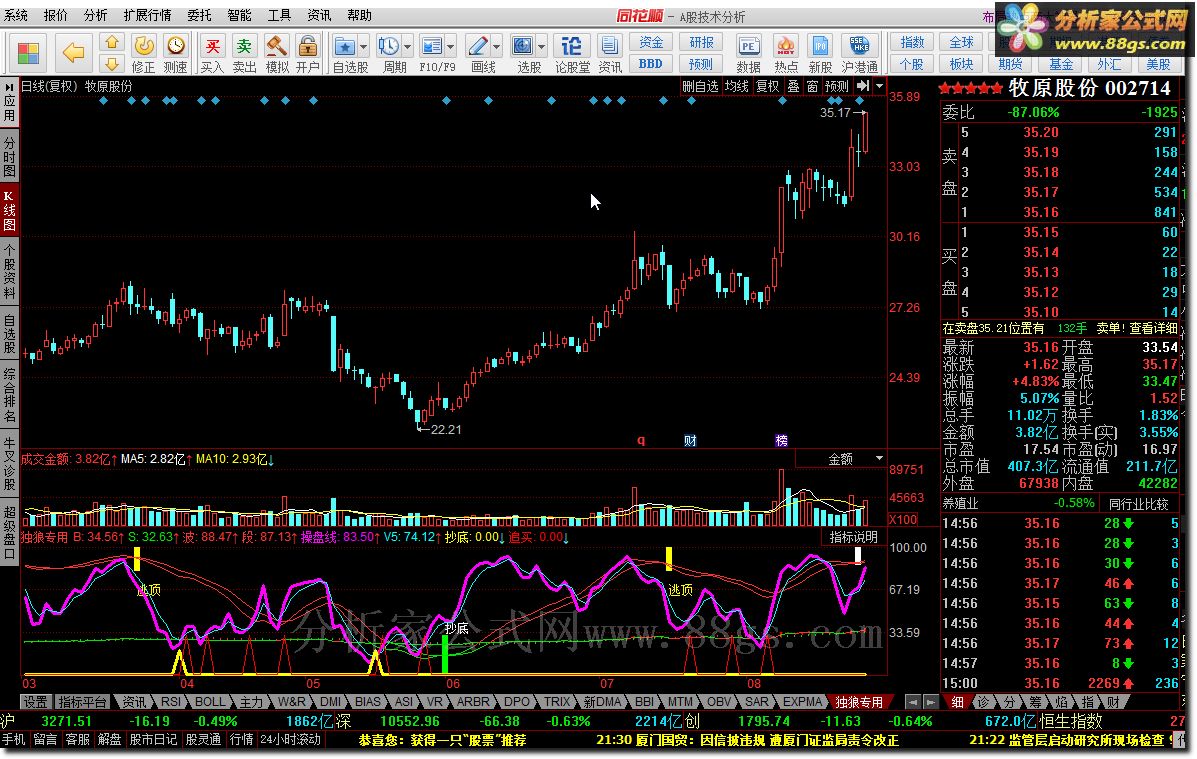The width and height of the screenshot is (1197, 759).
Task: Open the 报价 menu
Action: (56, 15)
